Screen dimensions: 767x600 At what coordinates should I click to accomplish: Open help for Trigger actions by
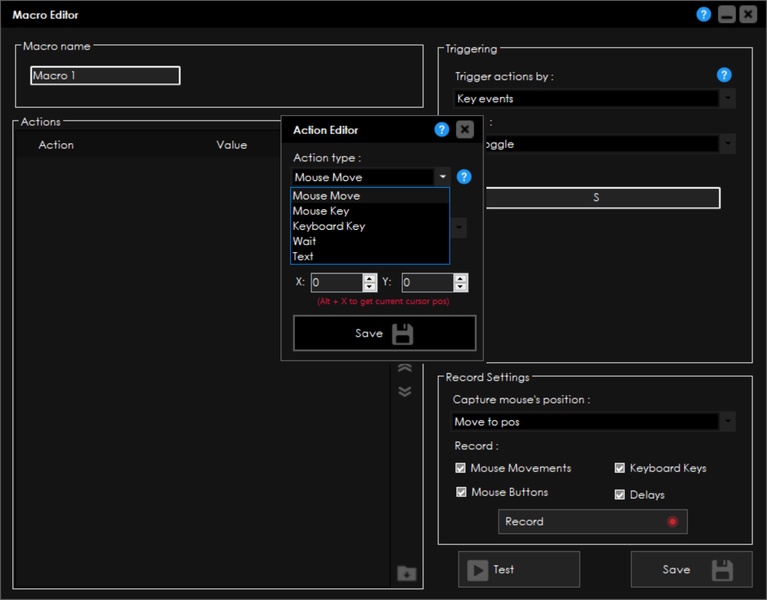[724, 75]
